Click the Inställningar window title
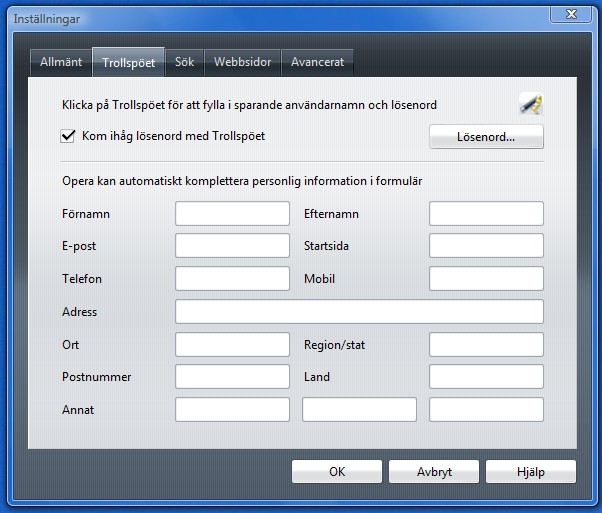The image size is (602, 513). [47, 19]
